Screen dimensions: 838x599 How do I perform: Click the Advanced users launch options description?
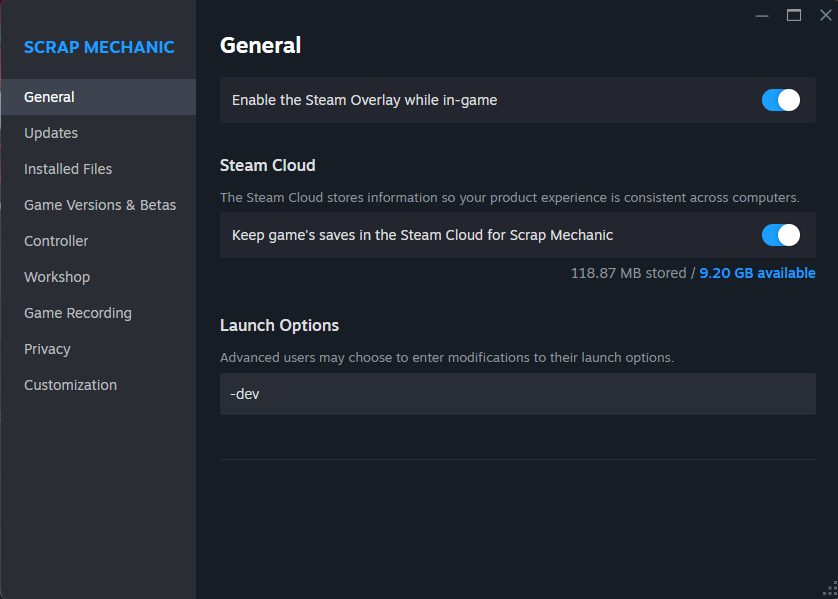click(x=447, y=357)
